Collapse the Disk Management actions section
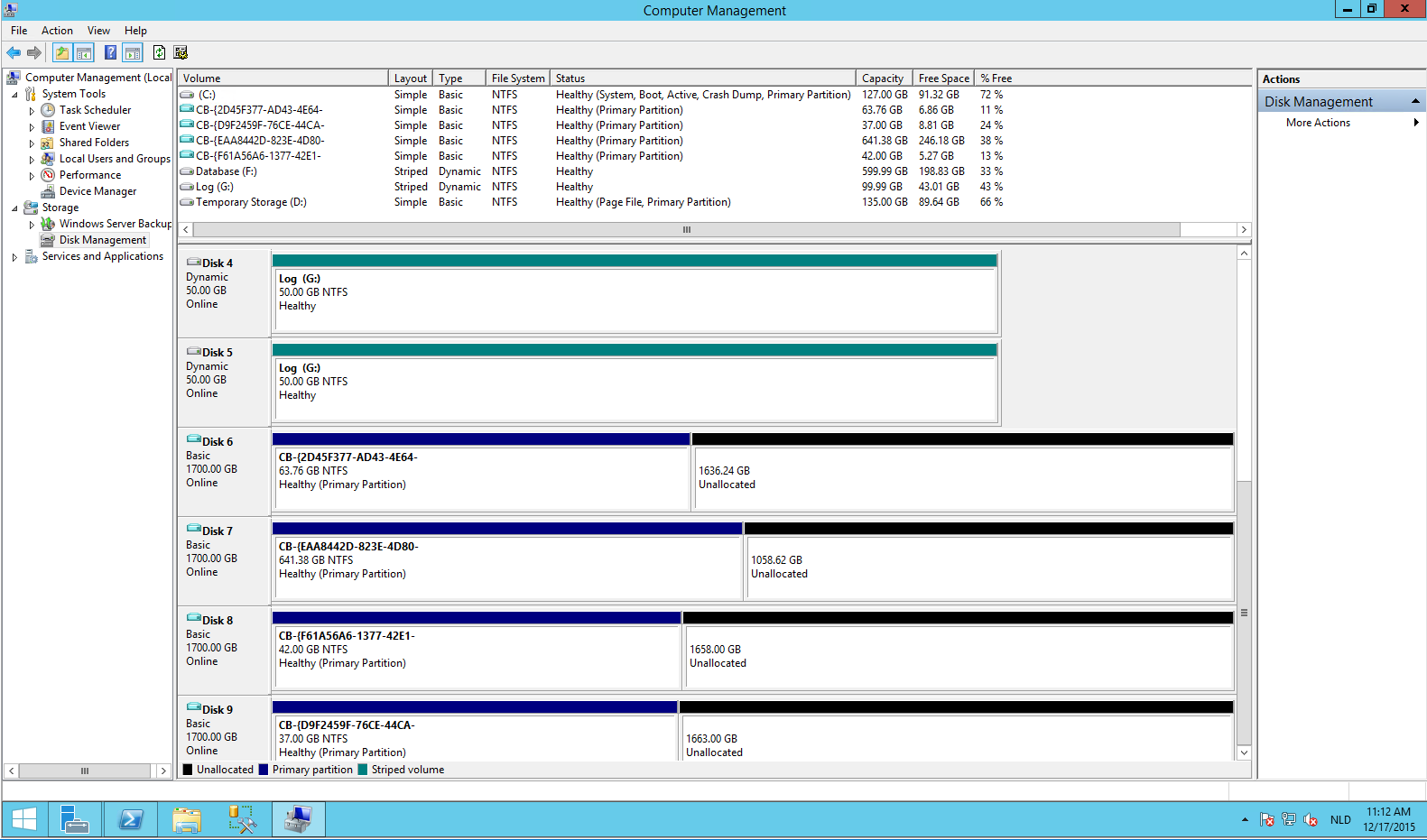 pos(1414,102)
